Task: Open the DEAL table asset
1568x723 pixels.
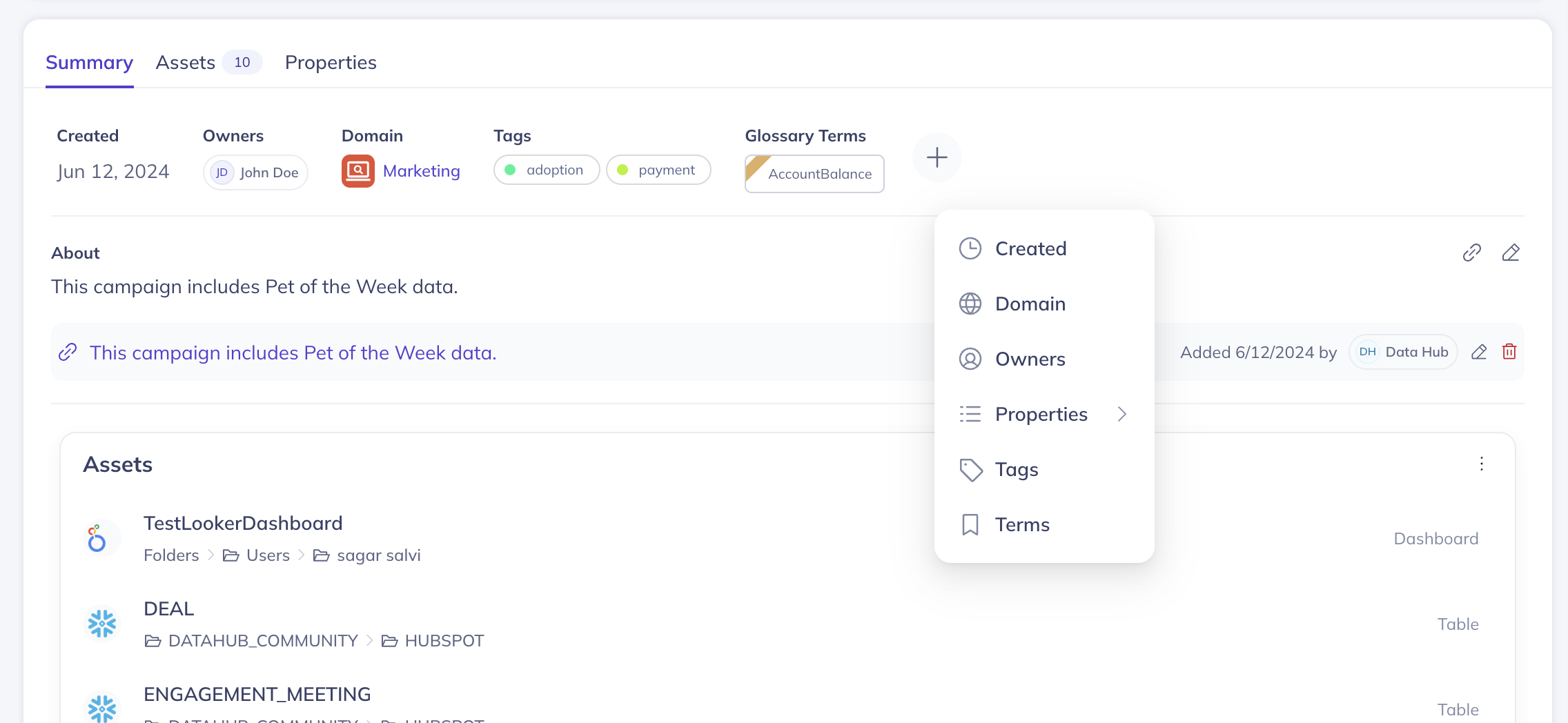Action: 169,609
